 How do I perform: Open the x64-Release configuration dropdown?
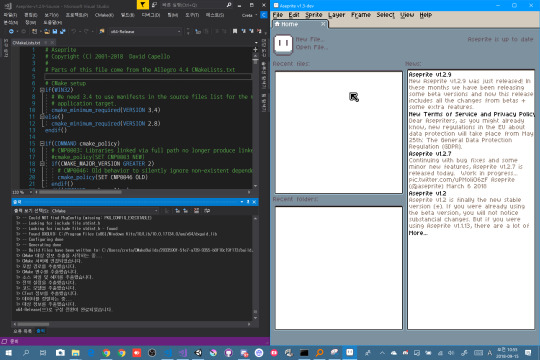click(x=145, y=31)
